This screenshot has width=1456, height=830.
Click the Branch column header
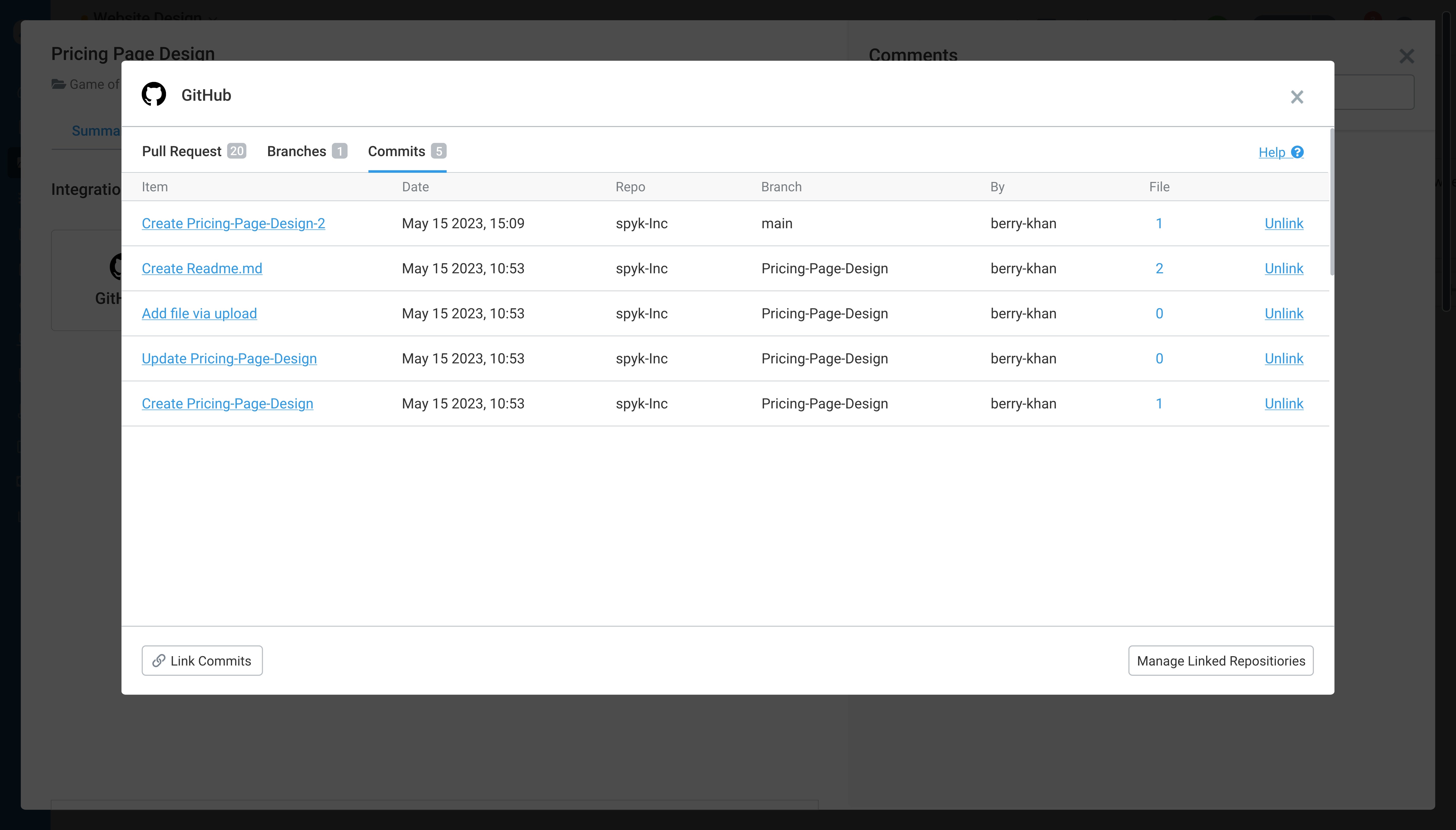point(781,187)
